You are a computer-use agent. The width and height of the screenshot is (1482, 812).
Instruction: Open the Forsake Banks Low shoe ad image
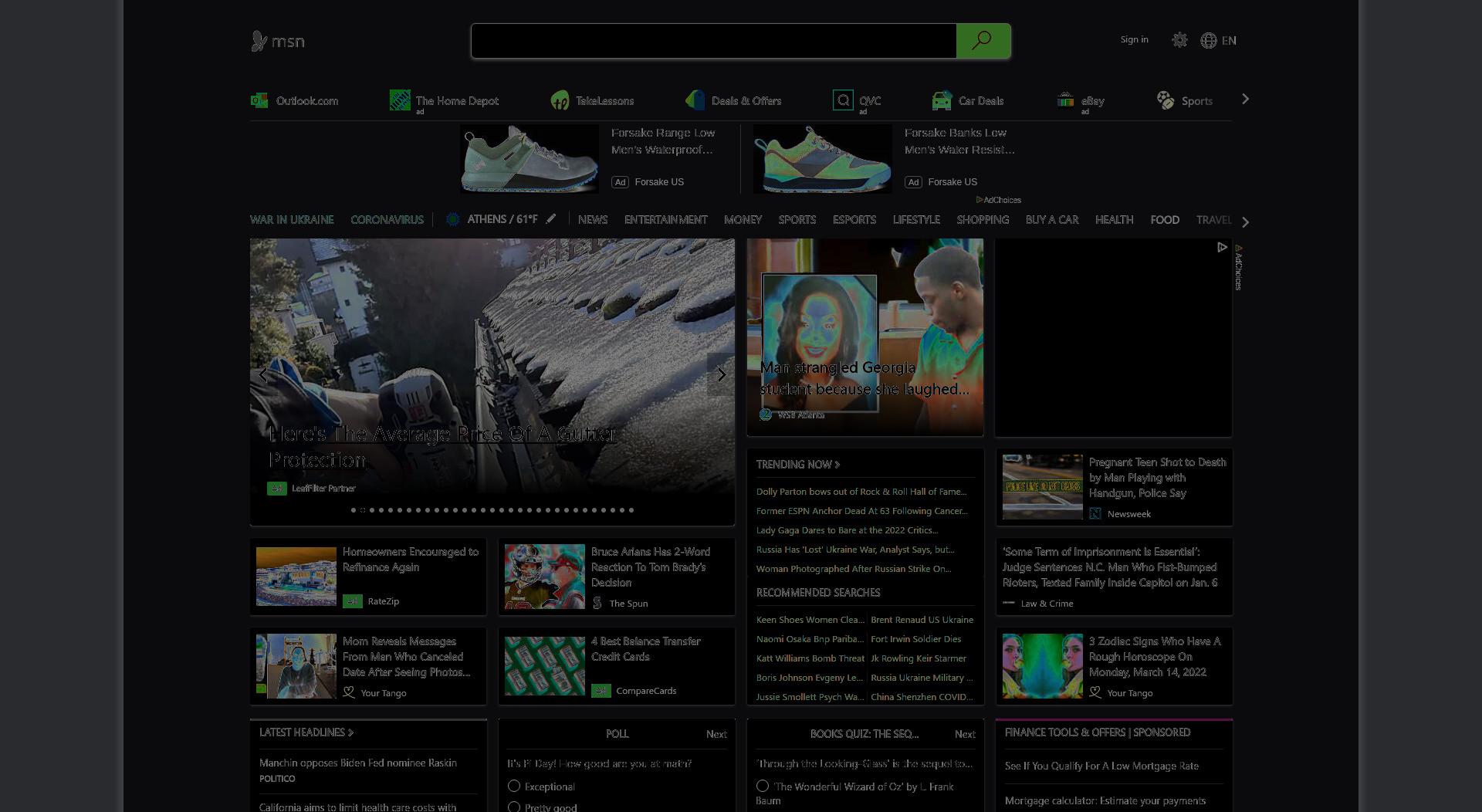click(823, 160)
